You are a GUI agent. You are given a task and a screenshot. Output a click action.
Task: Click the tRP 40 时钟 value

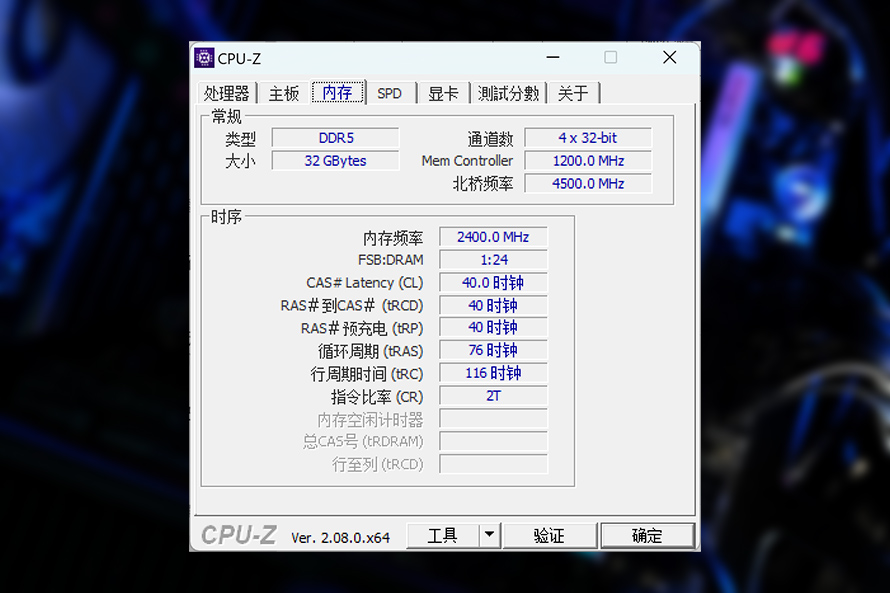point(493,327)
